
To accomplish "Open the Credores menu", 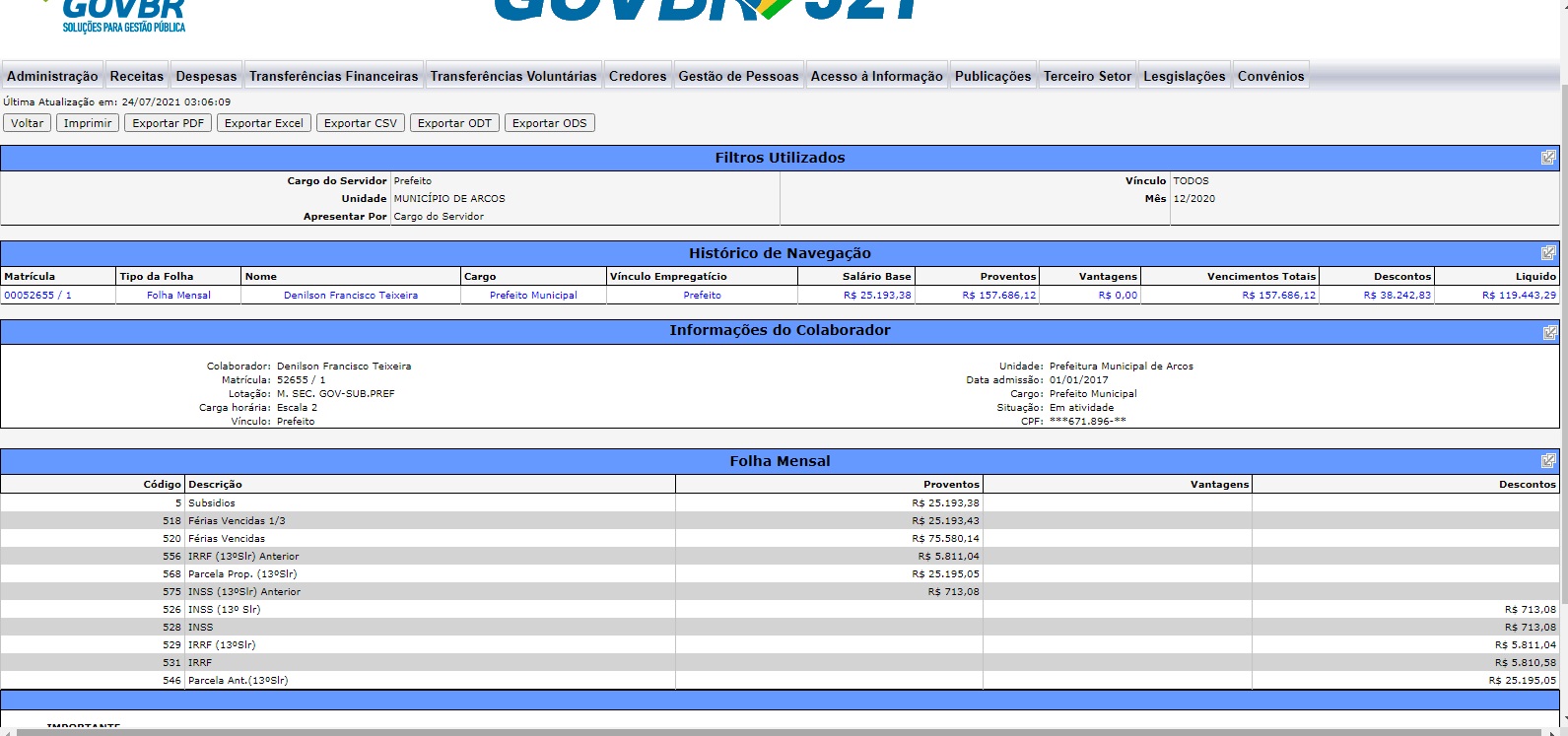I will point(638,76).
